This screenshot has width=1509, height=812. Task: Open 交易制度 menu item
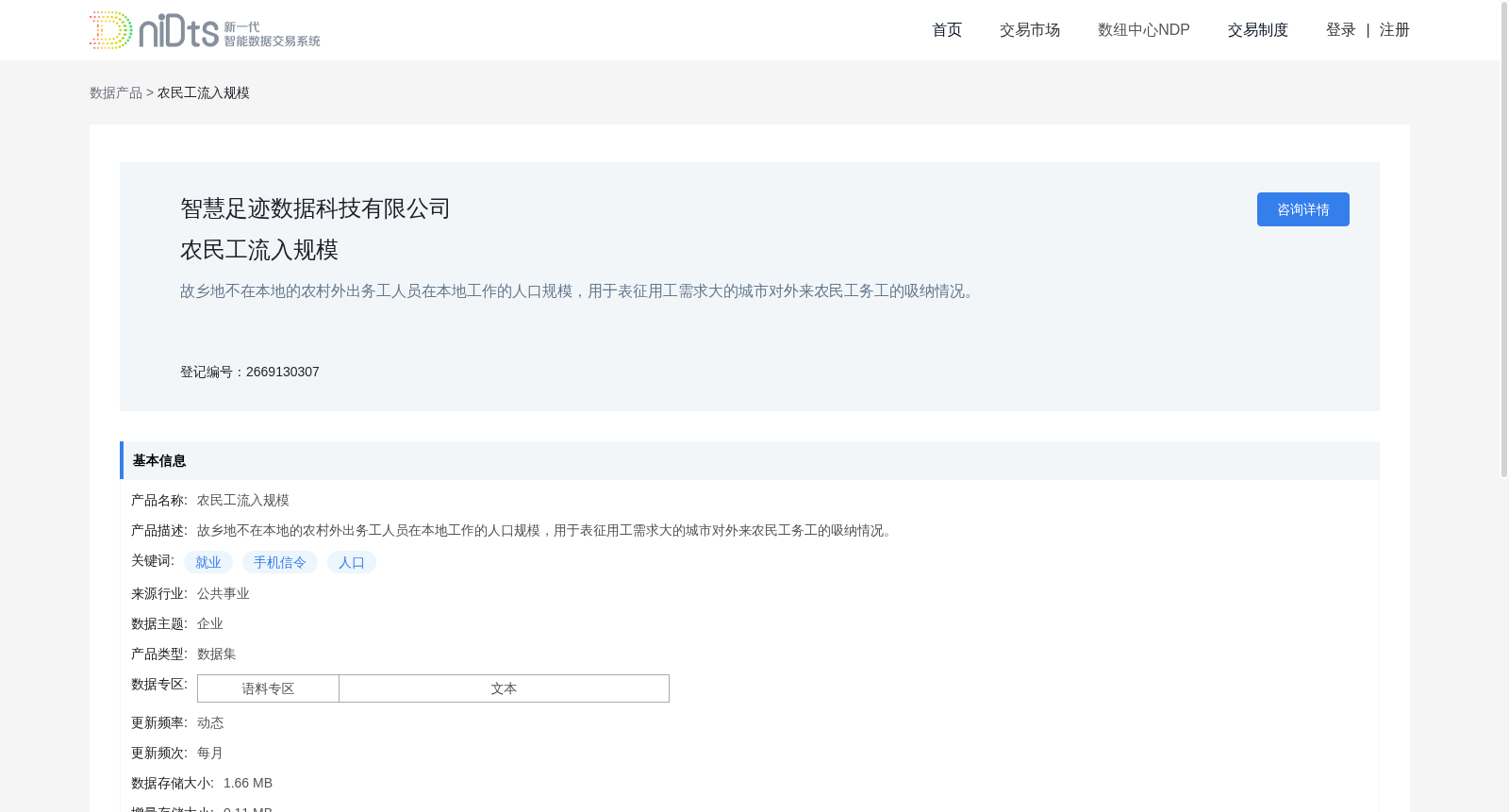pos(1258,30)
